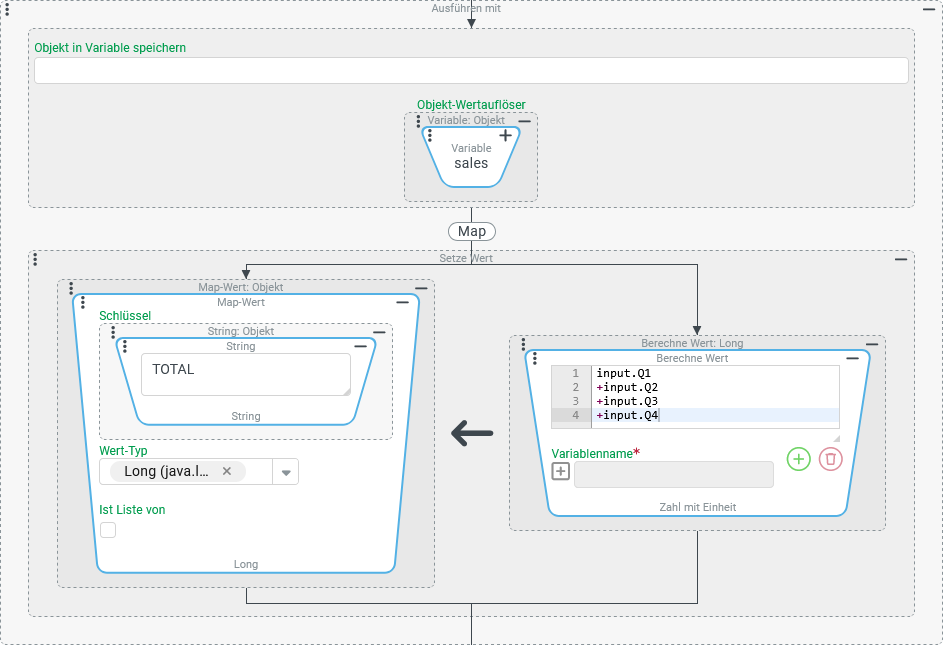The height and width of the screenshot is (645, 943).
Task: Open the Wert-Typ dropdown arrow
Action: point(286,472)
